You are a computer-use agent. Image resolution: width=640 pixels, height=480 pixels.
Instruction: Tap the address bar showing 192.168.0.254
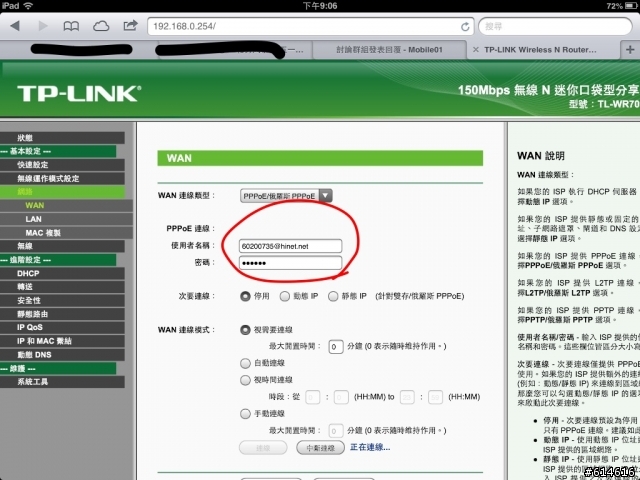pos(304,27)
